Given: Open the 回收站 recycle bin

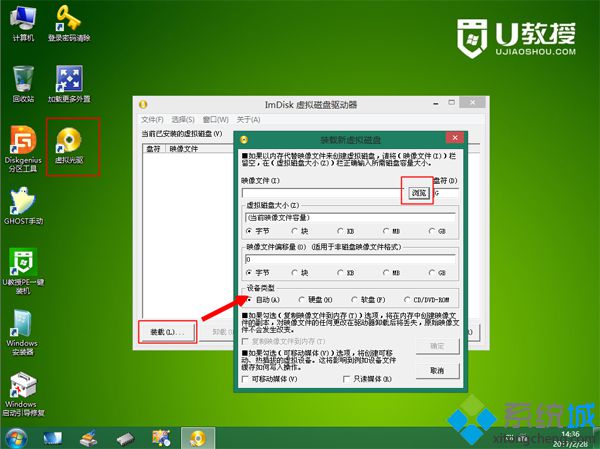Looking at the screenshot, I should (23, 84).
